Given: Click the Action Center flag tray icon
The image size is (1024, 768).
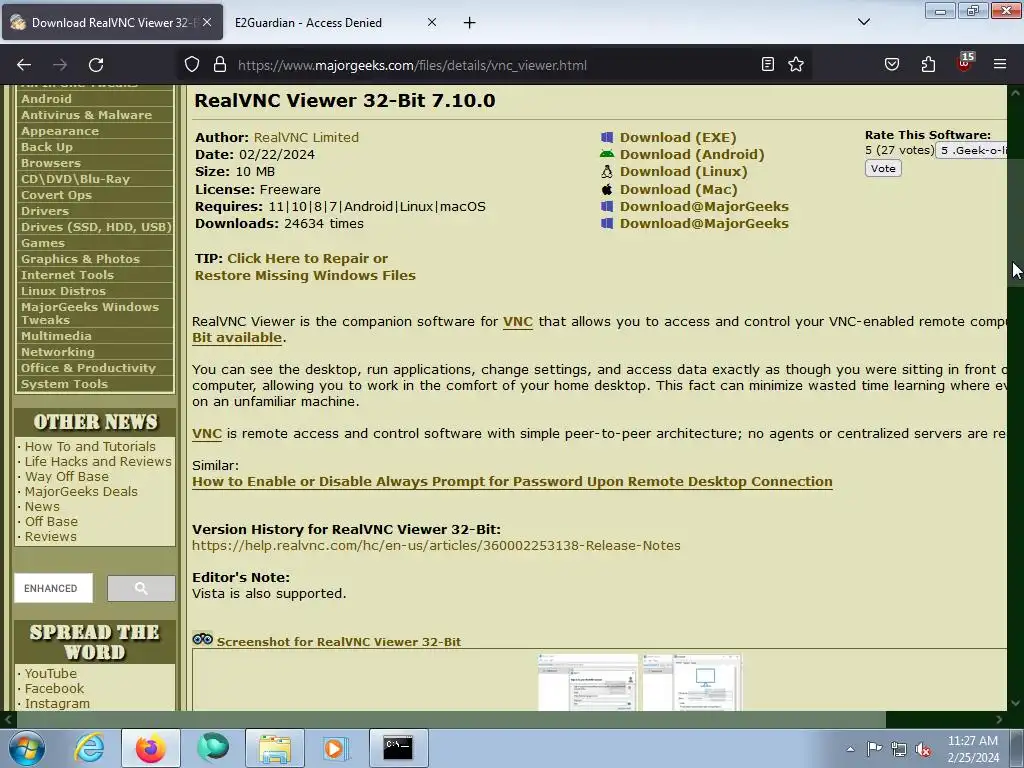Looking at the screenshot, I should (874, 748).
